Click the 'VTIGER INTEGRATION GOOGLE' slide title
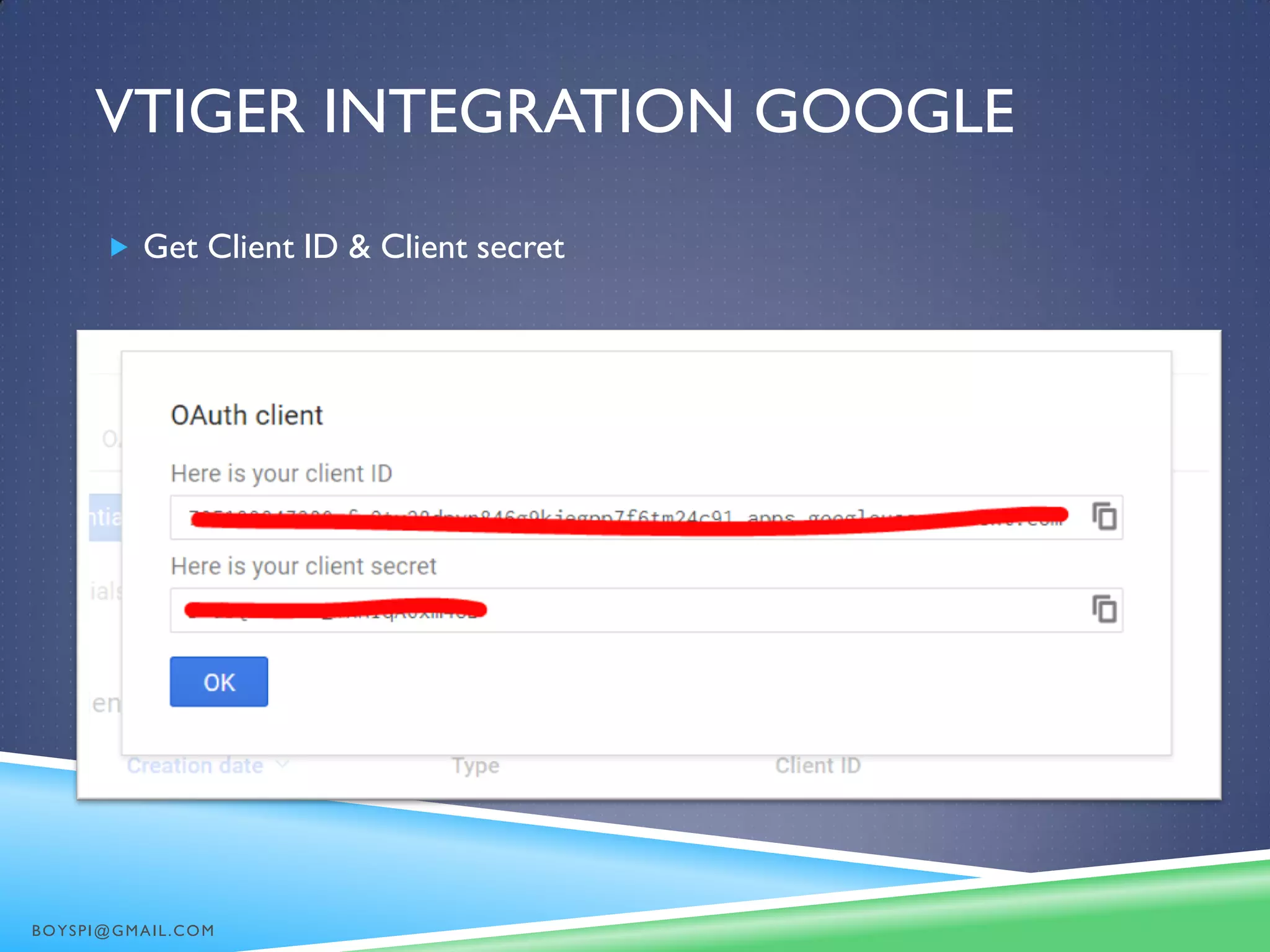Viewport: 1270px width, 952px height. click(x=555, y=112)
